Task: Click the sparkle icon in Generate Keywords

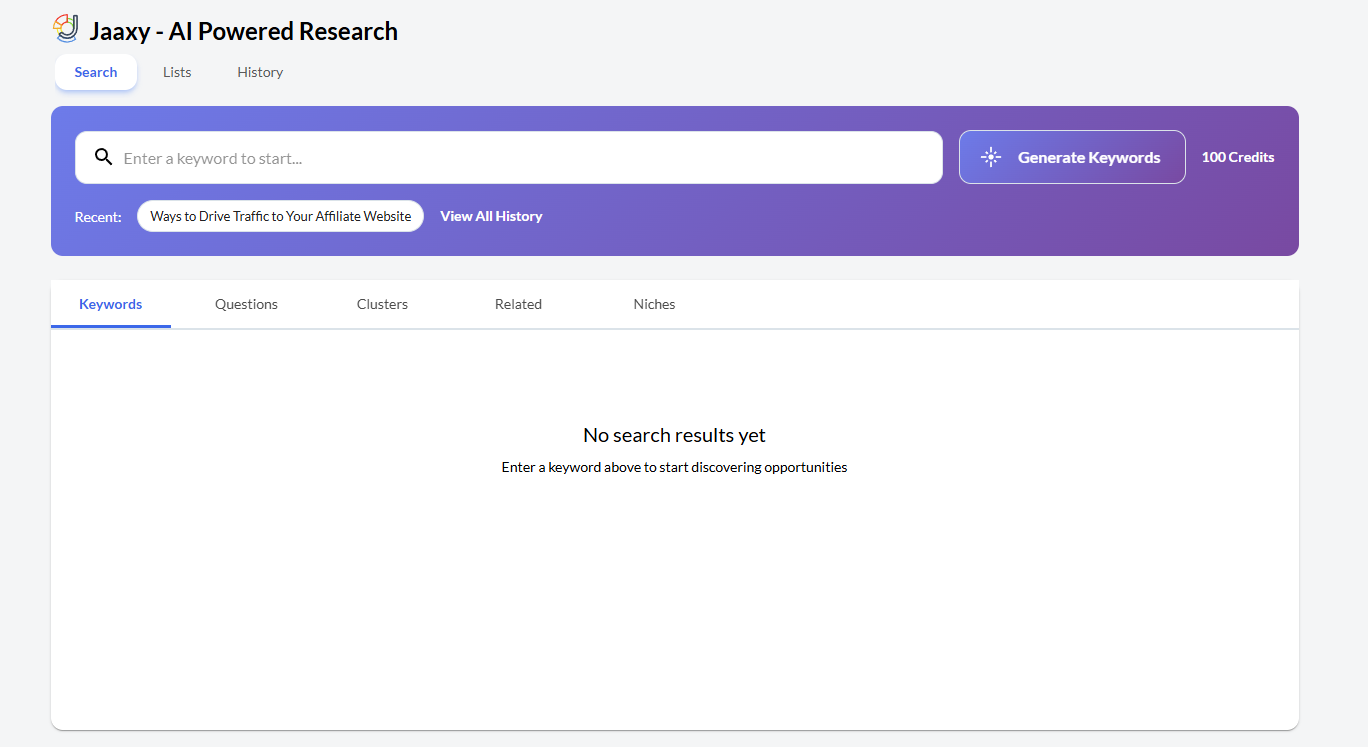Action: point(990,157)
